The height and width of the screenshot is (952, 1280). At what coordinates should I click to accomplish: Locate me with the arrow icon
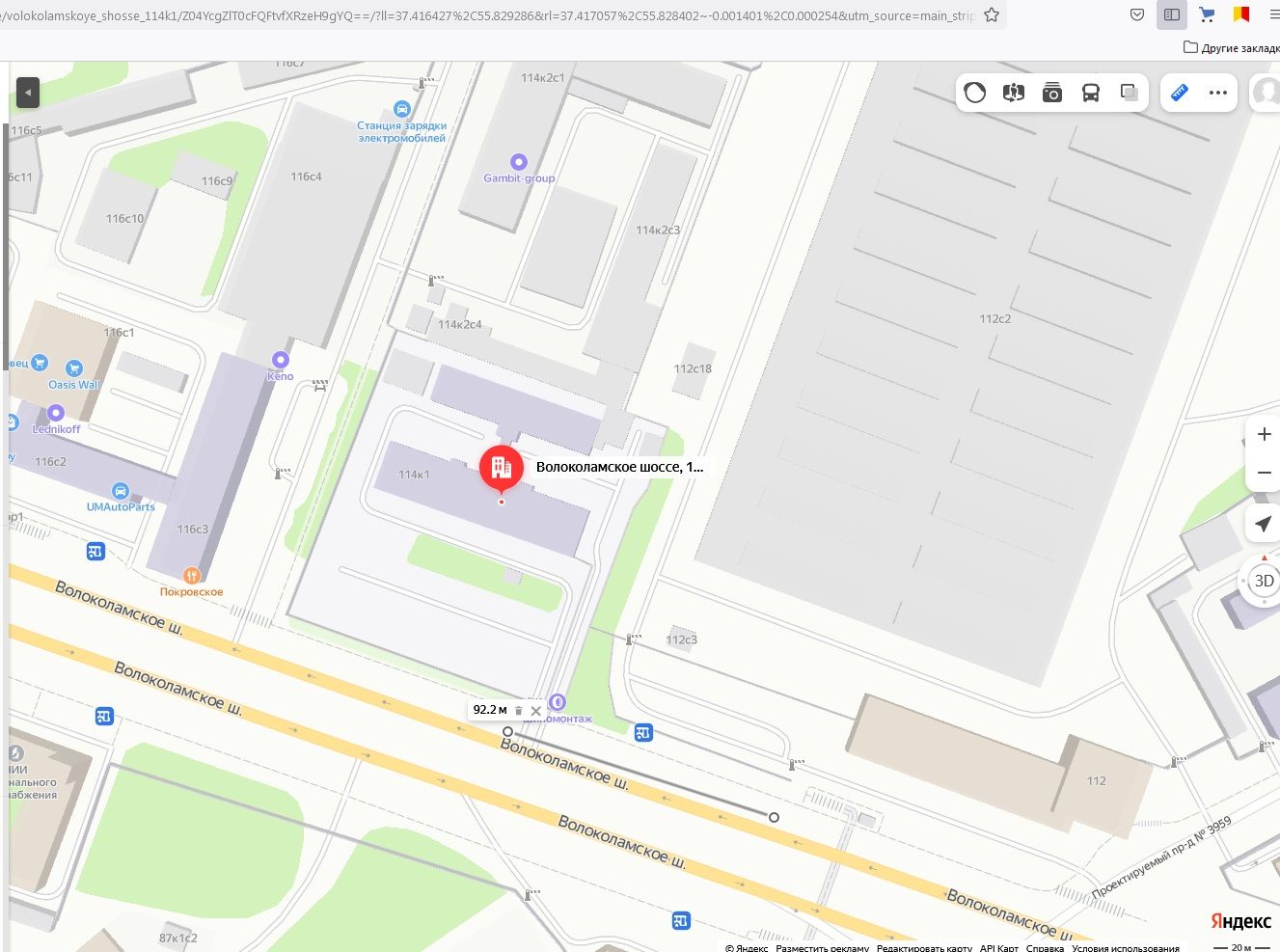[1264, 524]
